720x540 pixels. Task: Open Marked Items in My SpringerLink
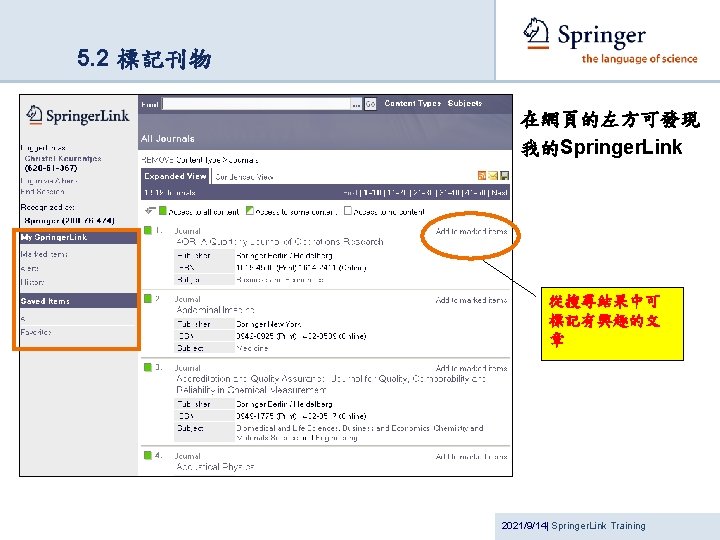(x=44, y=254)
